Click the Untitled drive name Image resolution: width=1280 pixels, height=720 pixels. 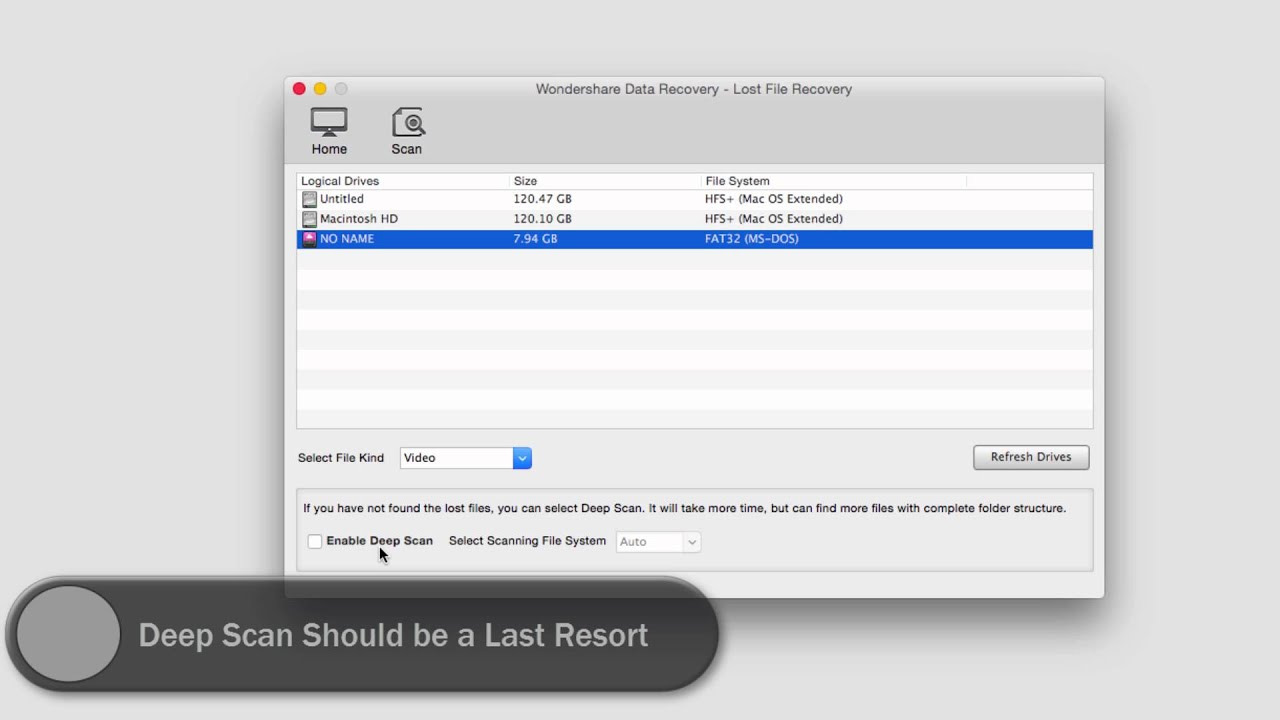(342, 199)
